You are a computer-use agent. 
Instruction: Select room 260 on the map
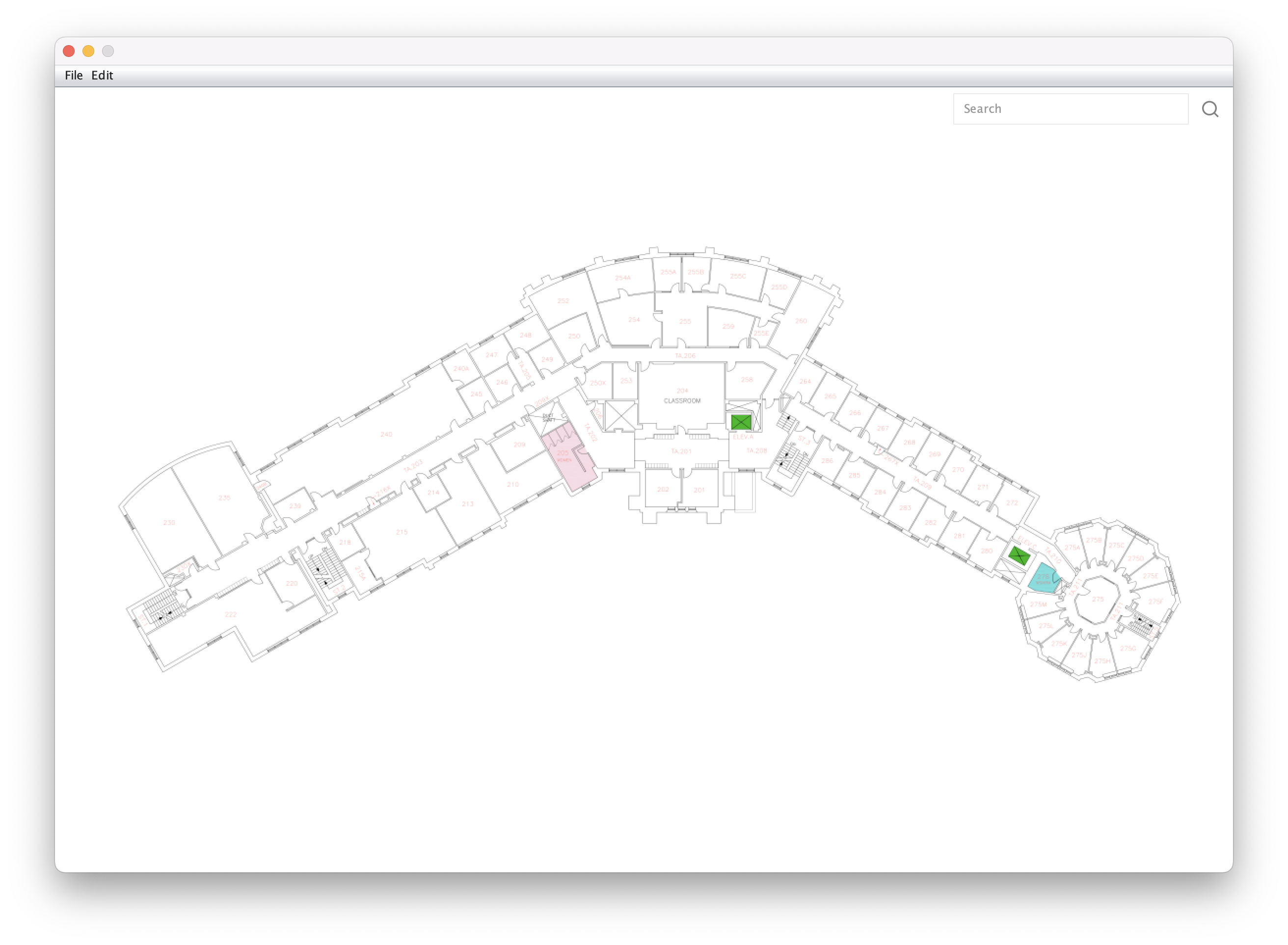coord(801,321)
